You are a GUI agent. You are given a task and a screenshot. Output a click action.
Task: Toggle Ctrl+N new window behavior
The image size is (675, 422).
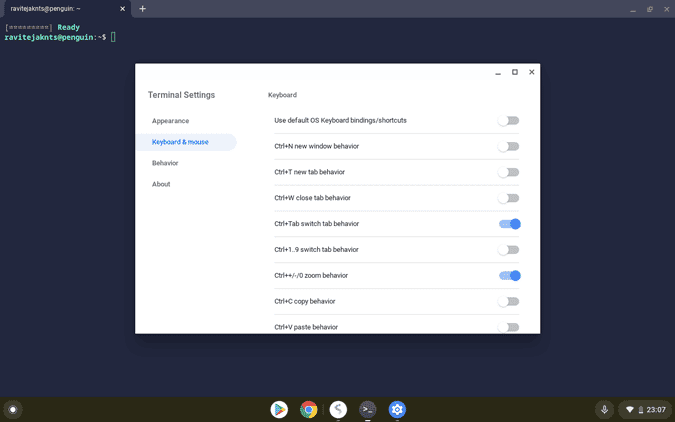point(509,147)
